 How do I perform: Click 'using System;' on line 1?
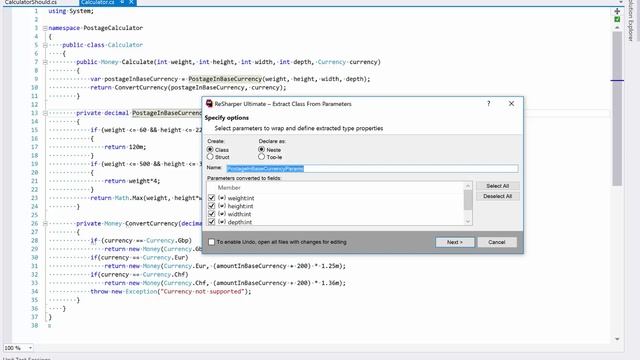click(x=71, y=11)
